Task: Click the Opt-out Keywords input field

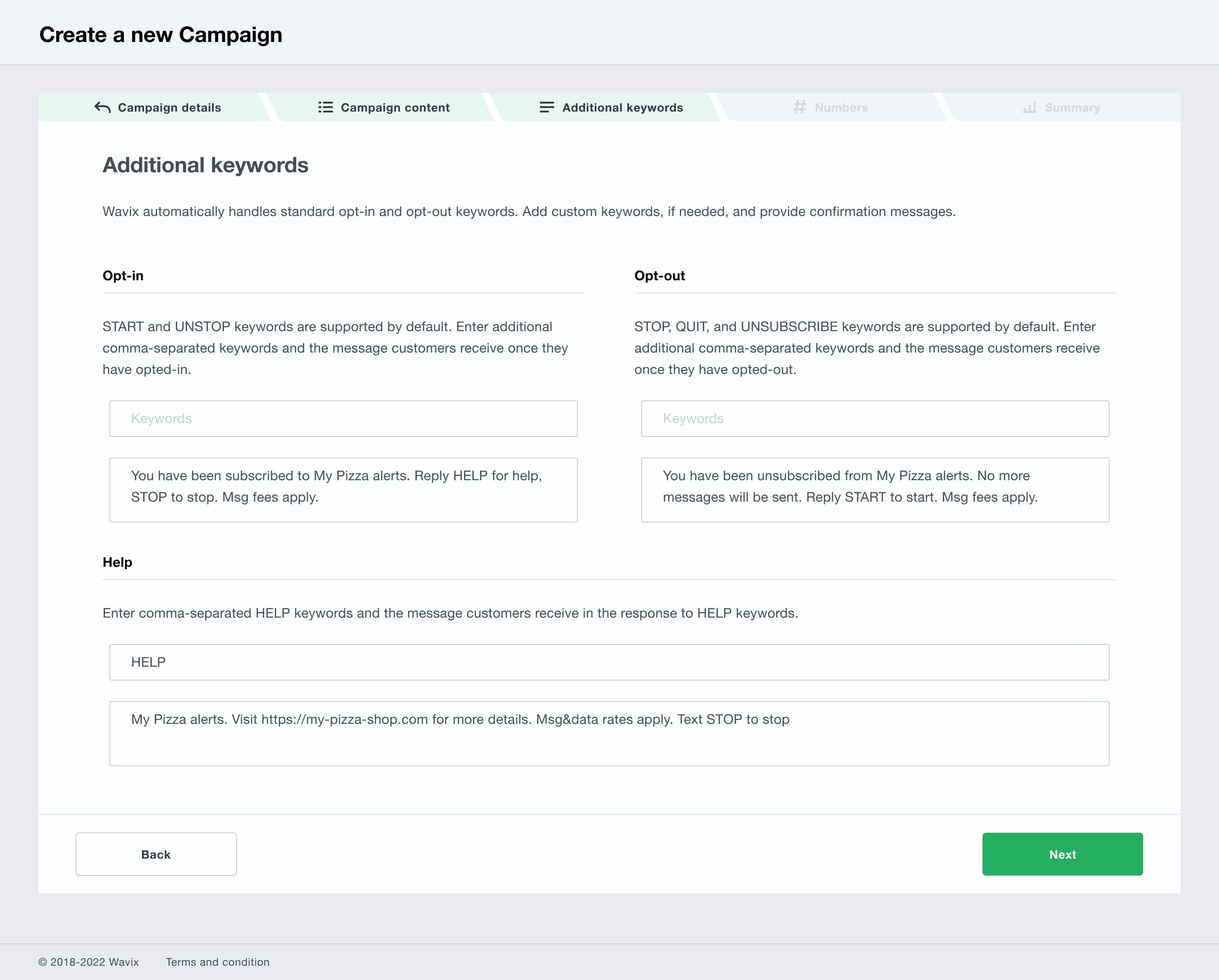Action: [875, 418]
